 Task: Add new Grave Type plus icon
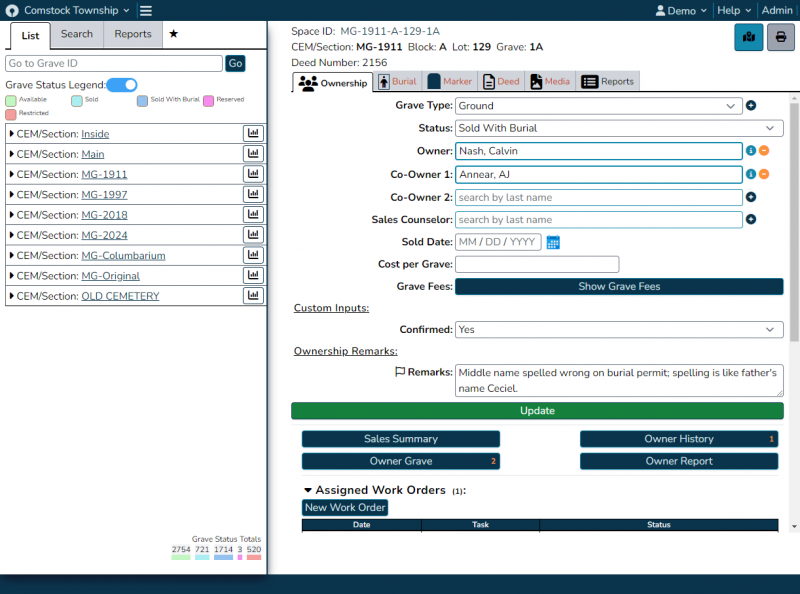(751, 106)
